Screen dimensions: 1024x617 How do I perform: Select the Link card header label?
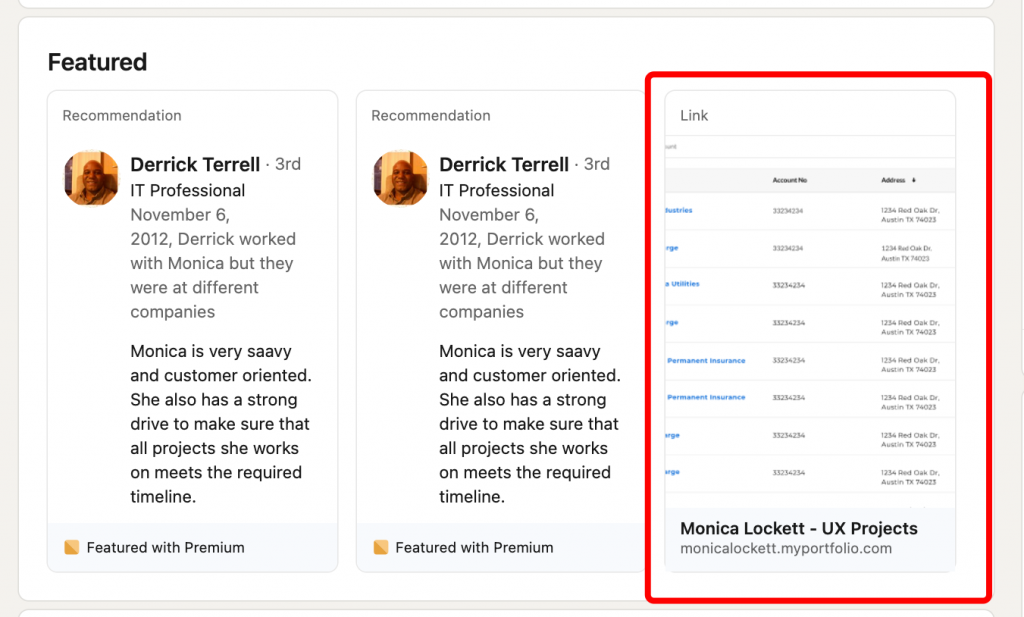[693, 115]
